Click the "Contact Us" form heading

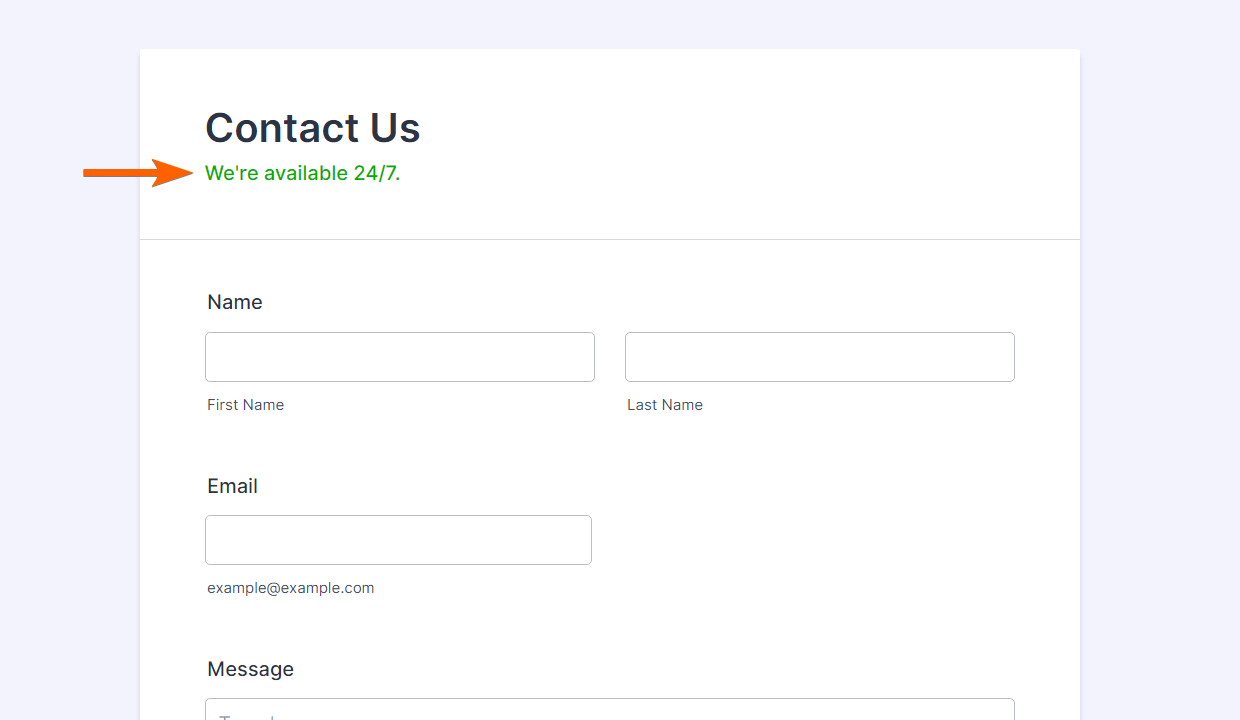313,128
